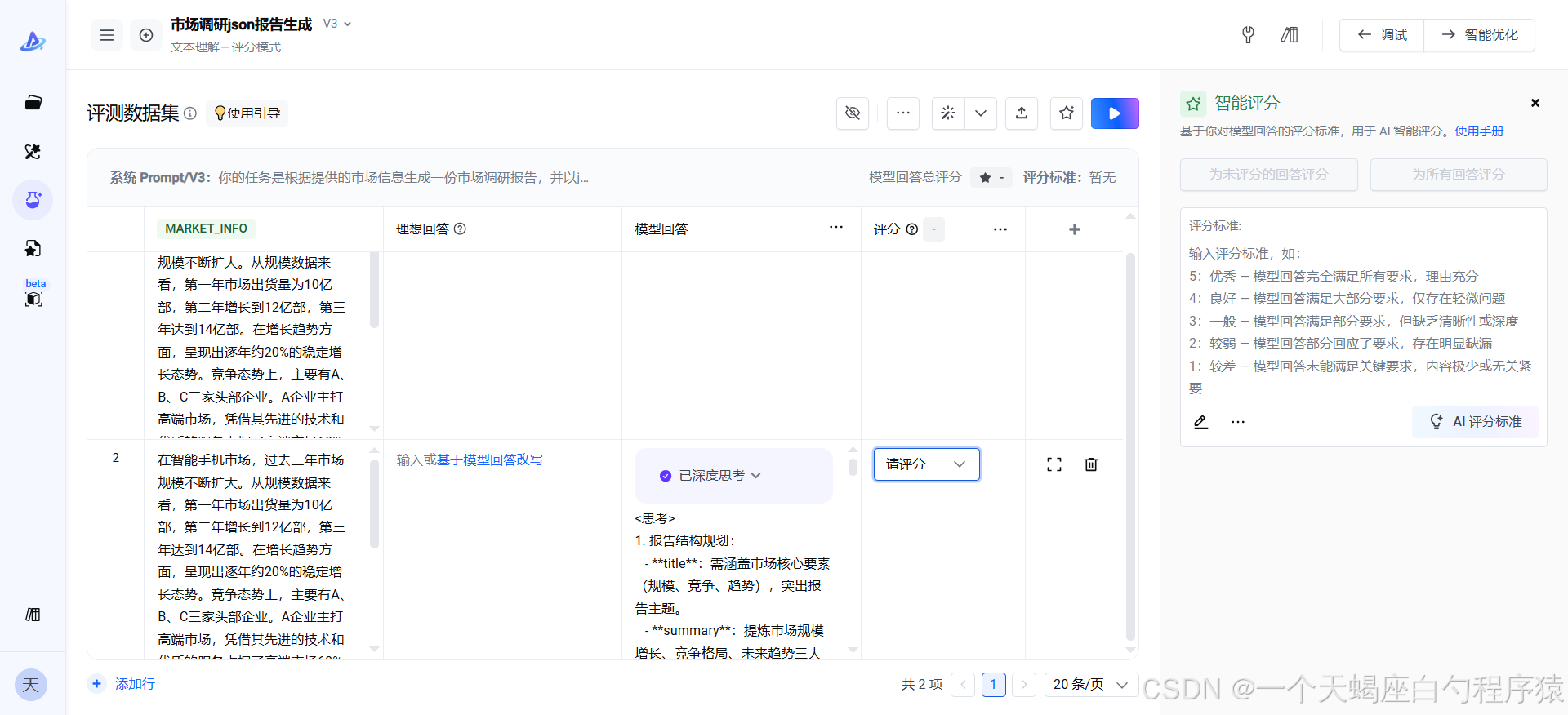The width and height of the screenshot is (1568, 715).
Task: Expand row 2 with fullscreen icon
Action: point(1053,464)
